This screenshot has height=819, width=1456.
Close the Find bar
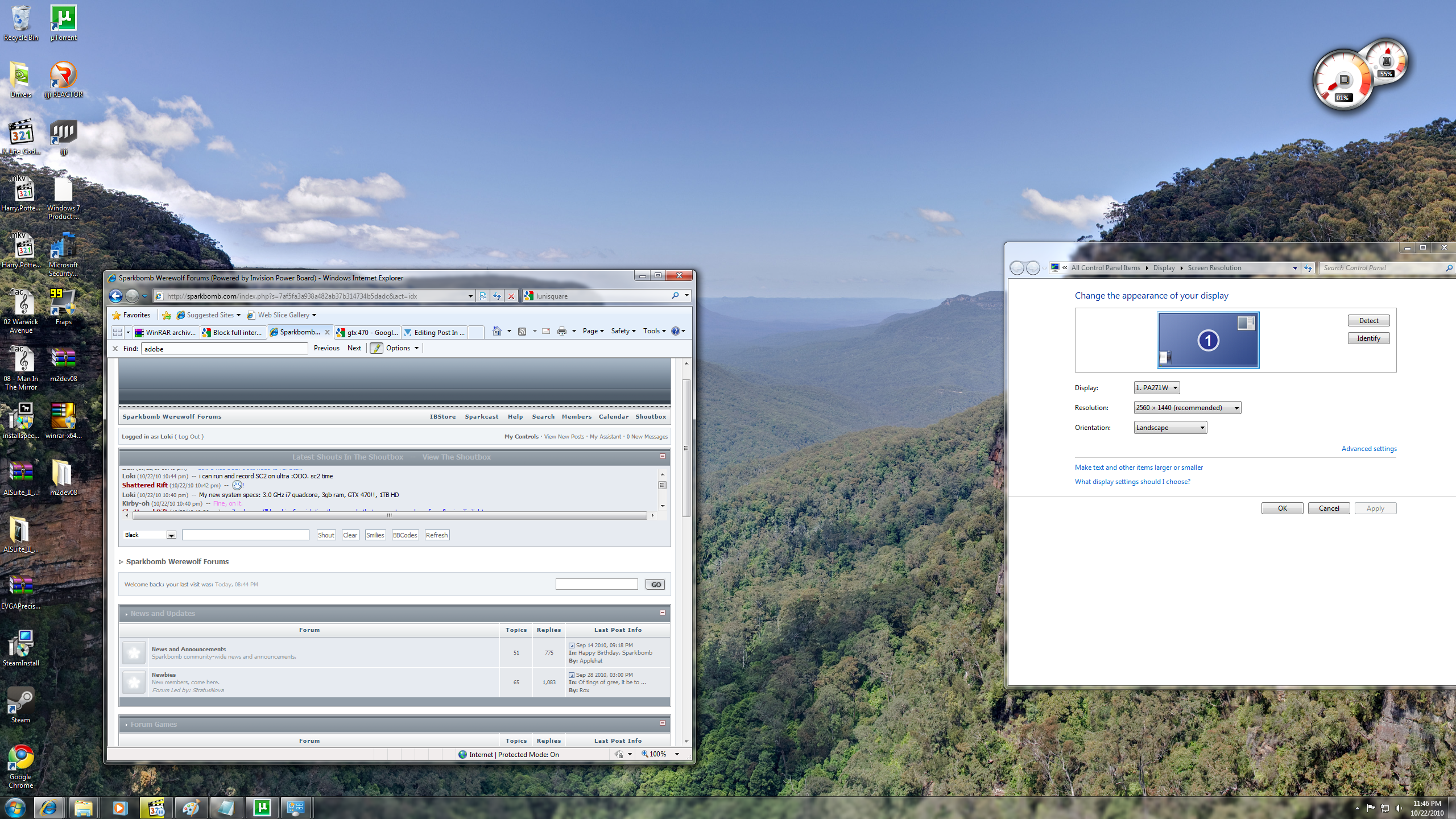tap(115, 349)
